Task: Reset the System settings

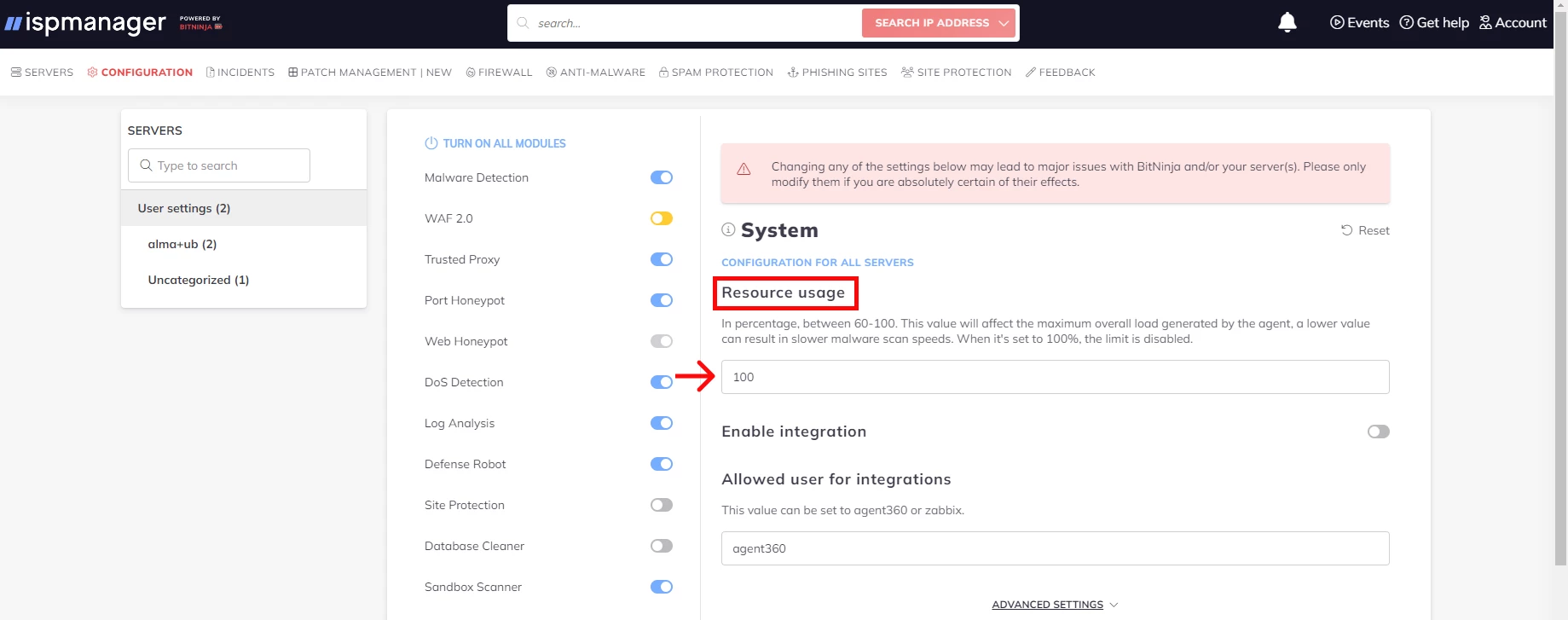Action: coord(1365,230)
